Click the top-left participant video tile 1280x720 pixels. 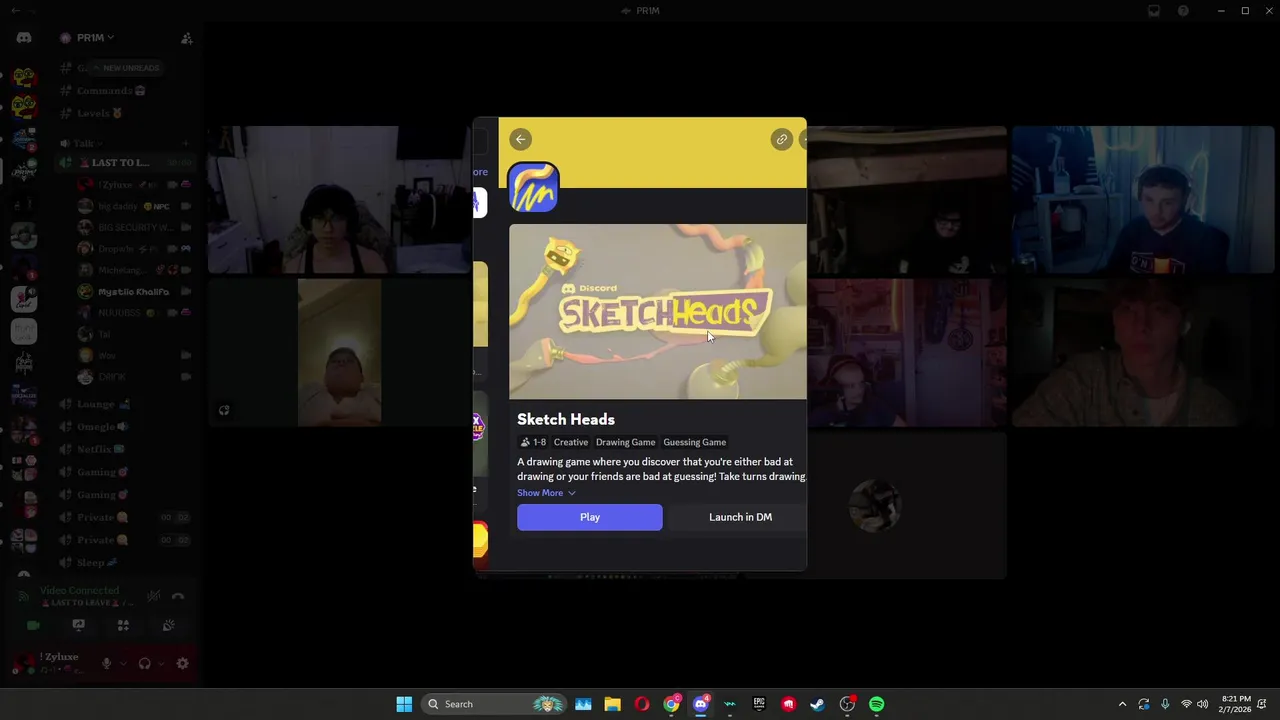coord(340,199)
